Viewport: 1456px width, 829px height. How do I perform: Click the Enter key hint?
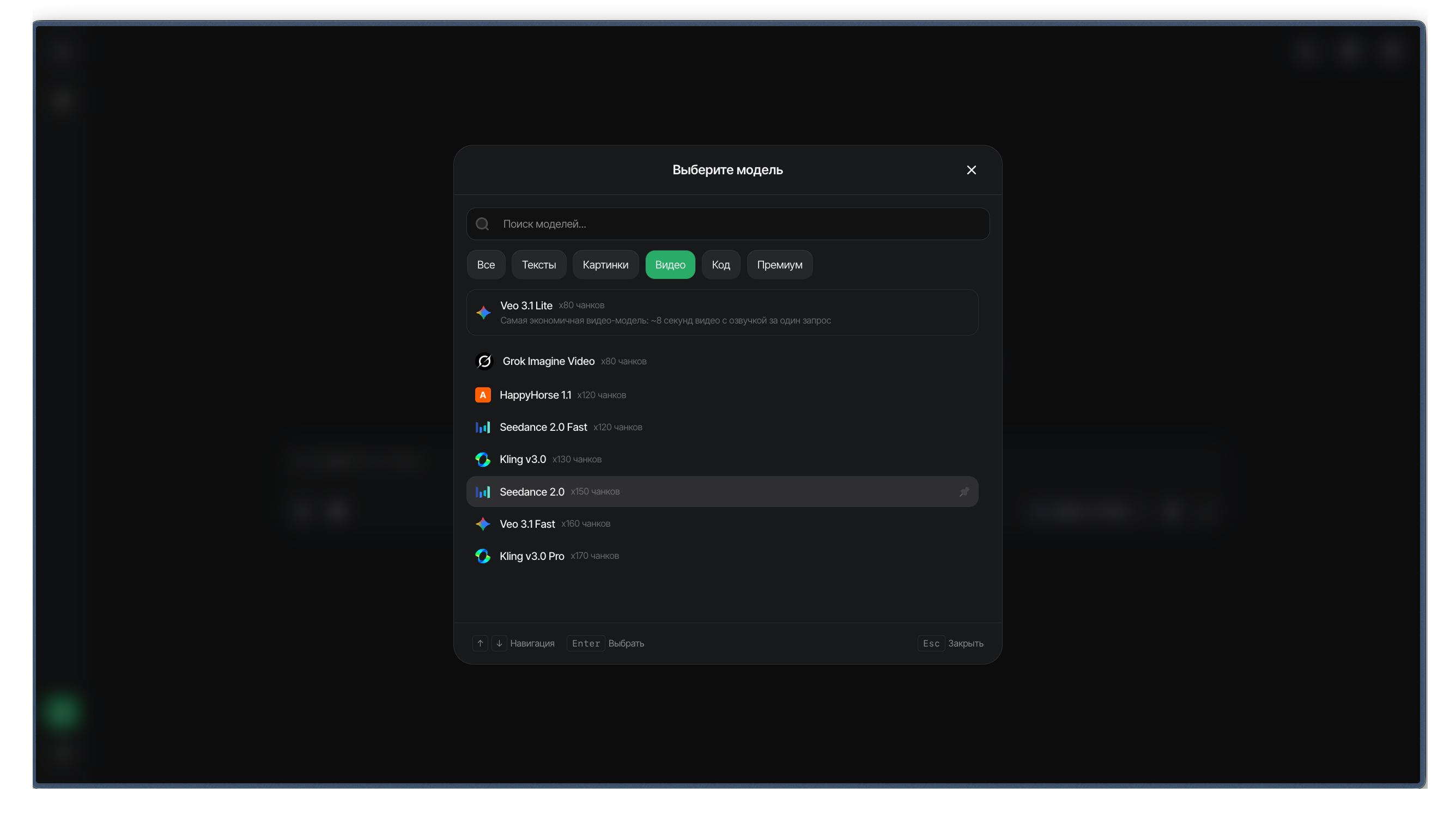585,643
